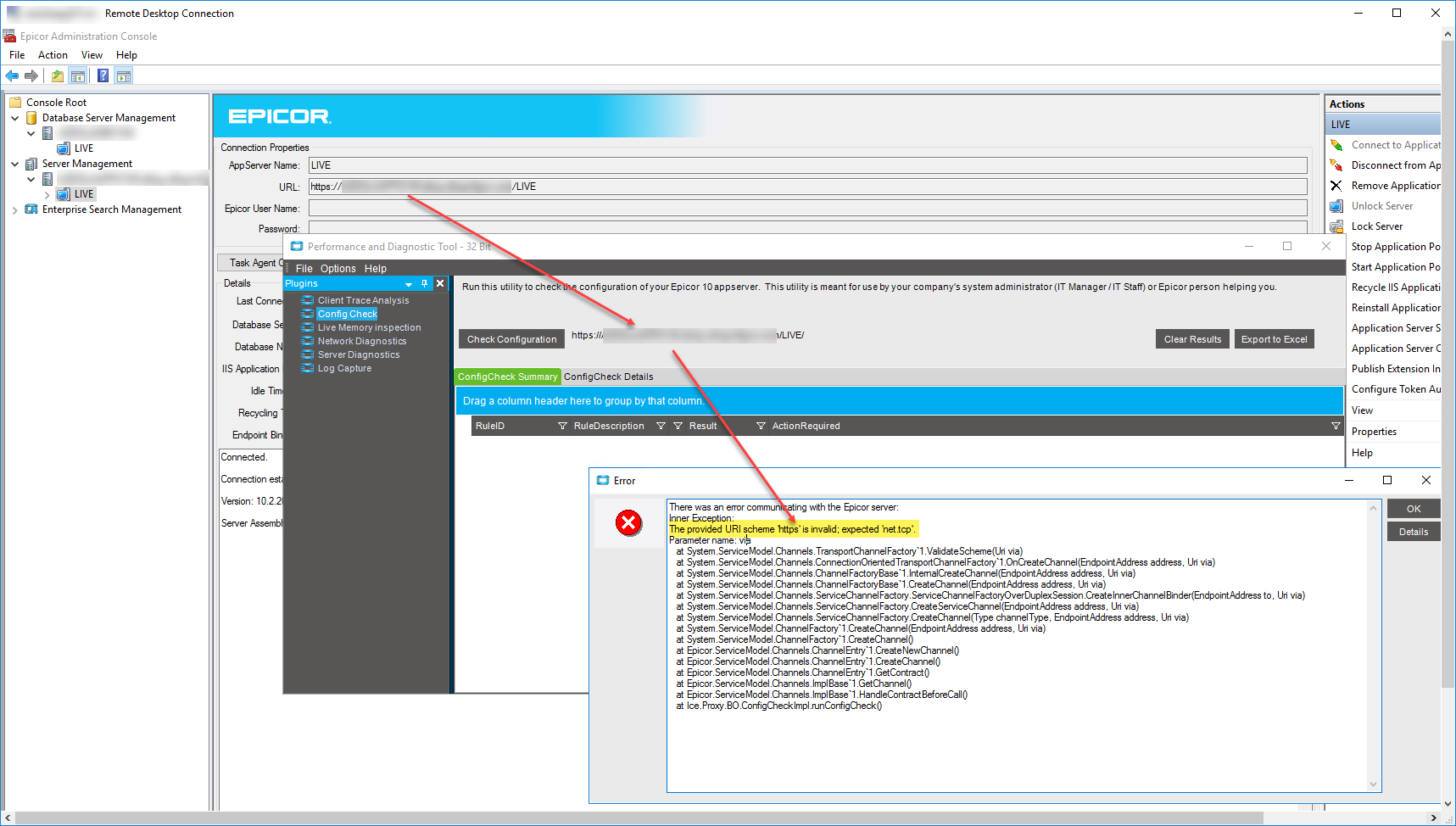Click Details in the Error dialog
This screenshot has height=826, width=1456.
click(x=1414, y=532)
